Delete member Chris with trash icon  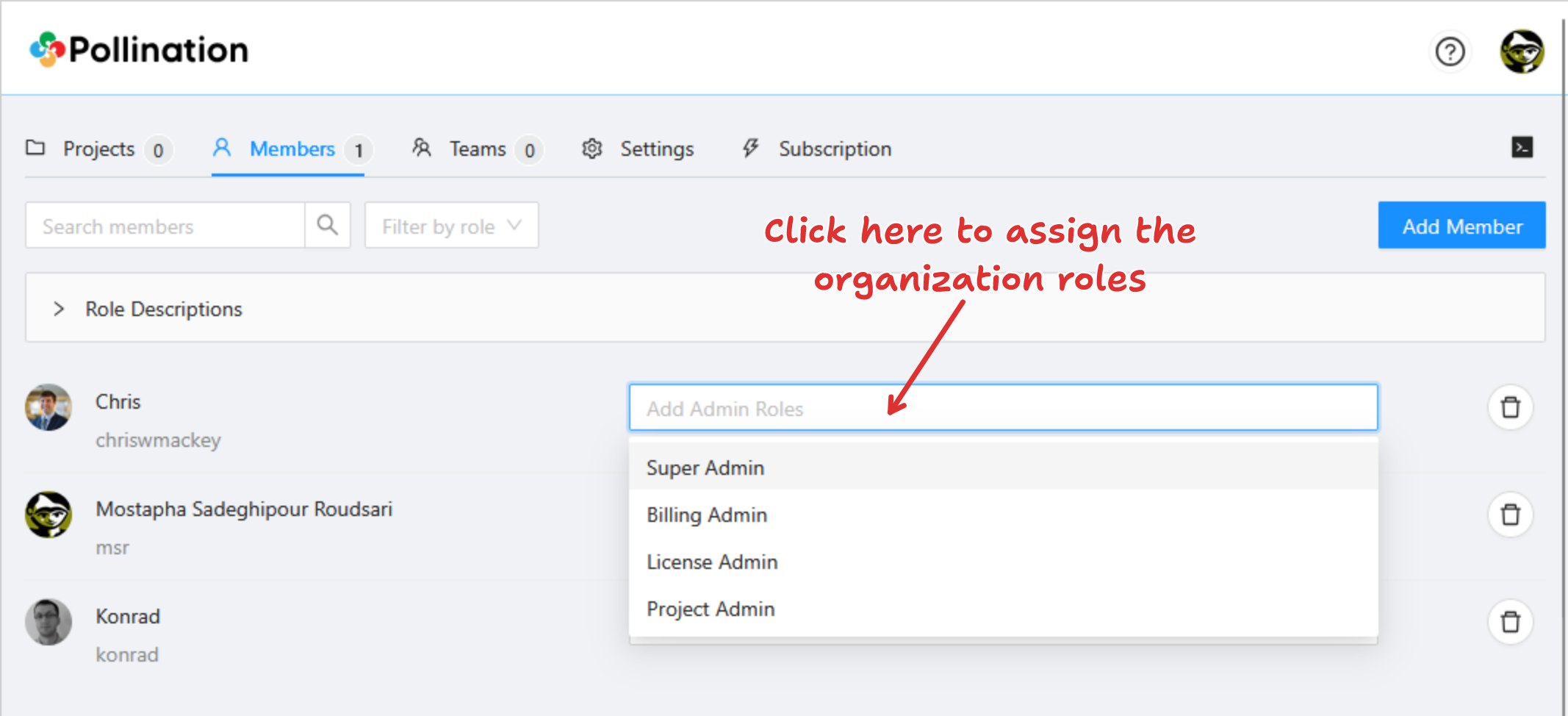(x=1510, y=407)
